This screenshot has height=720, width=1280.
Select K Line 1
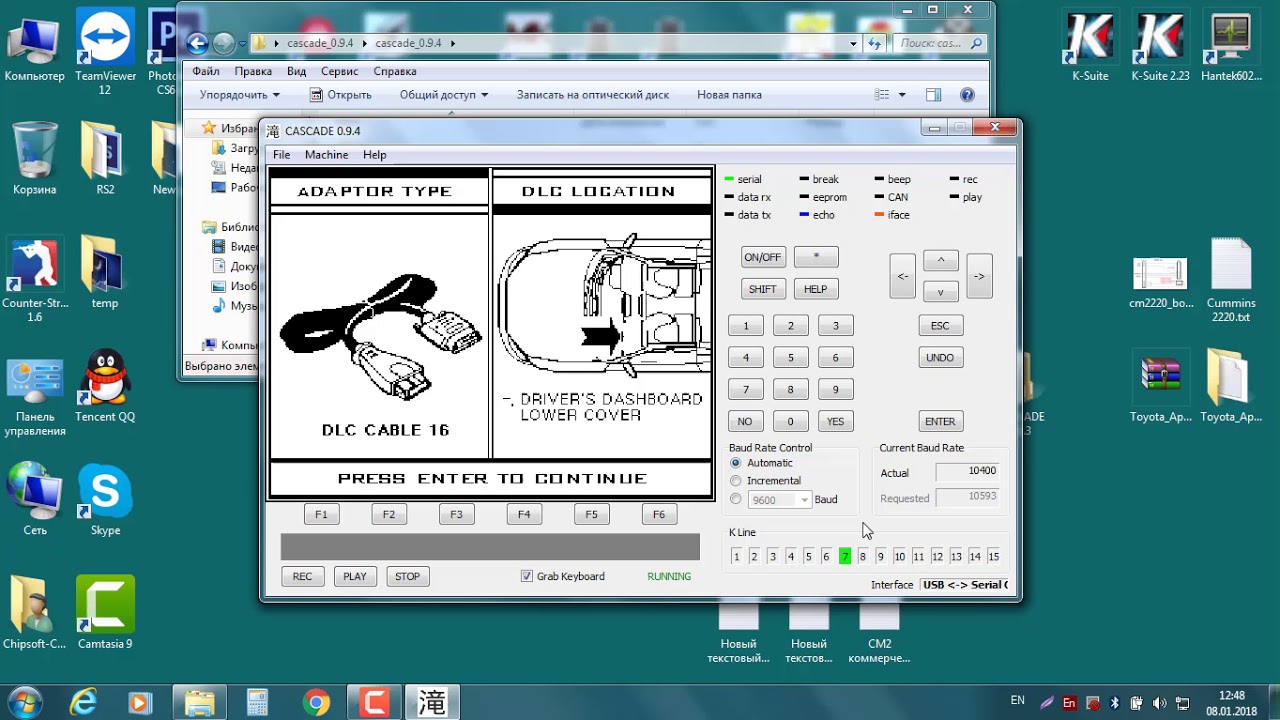pyautogui.click(x=736, y=556)
